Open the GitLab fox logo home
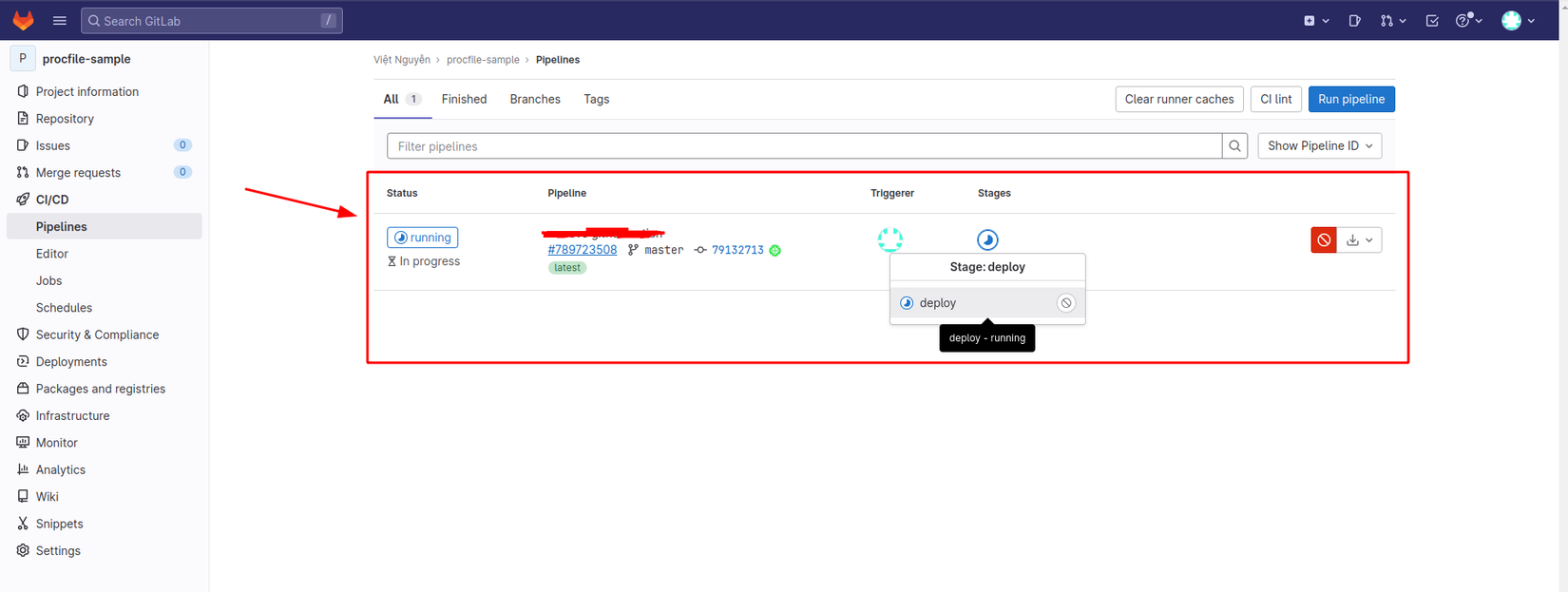 tap(24, 20)
